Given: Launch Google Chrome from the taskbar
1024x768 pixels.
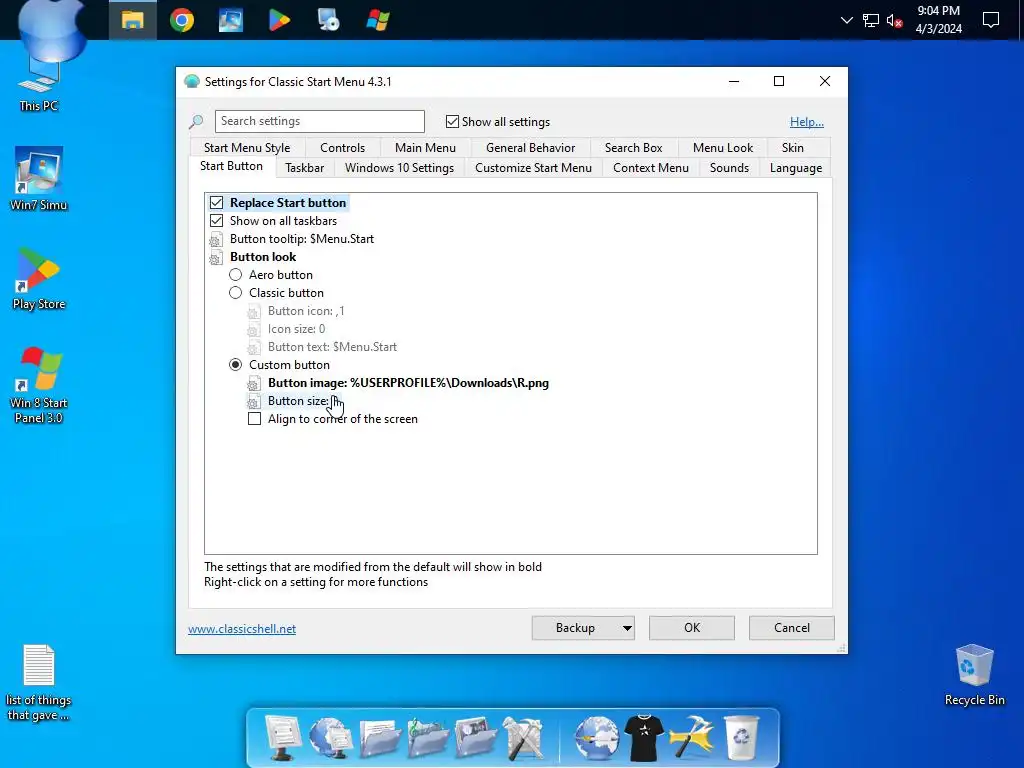Looking at the screenshot, I should [x=182, y=20].
